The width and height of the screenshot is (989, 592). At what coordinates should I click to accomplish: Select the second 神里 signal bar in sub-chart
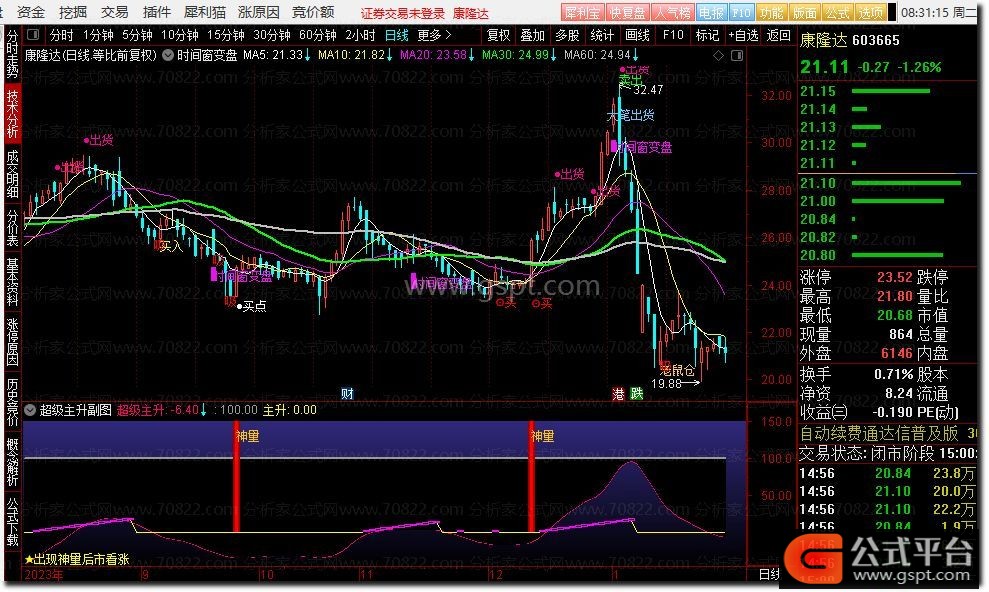(531, 477)
